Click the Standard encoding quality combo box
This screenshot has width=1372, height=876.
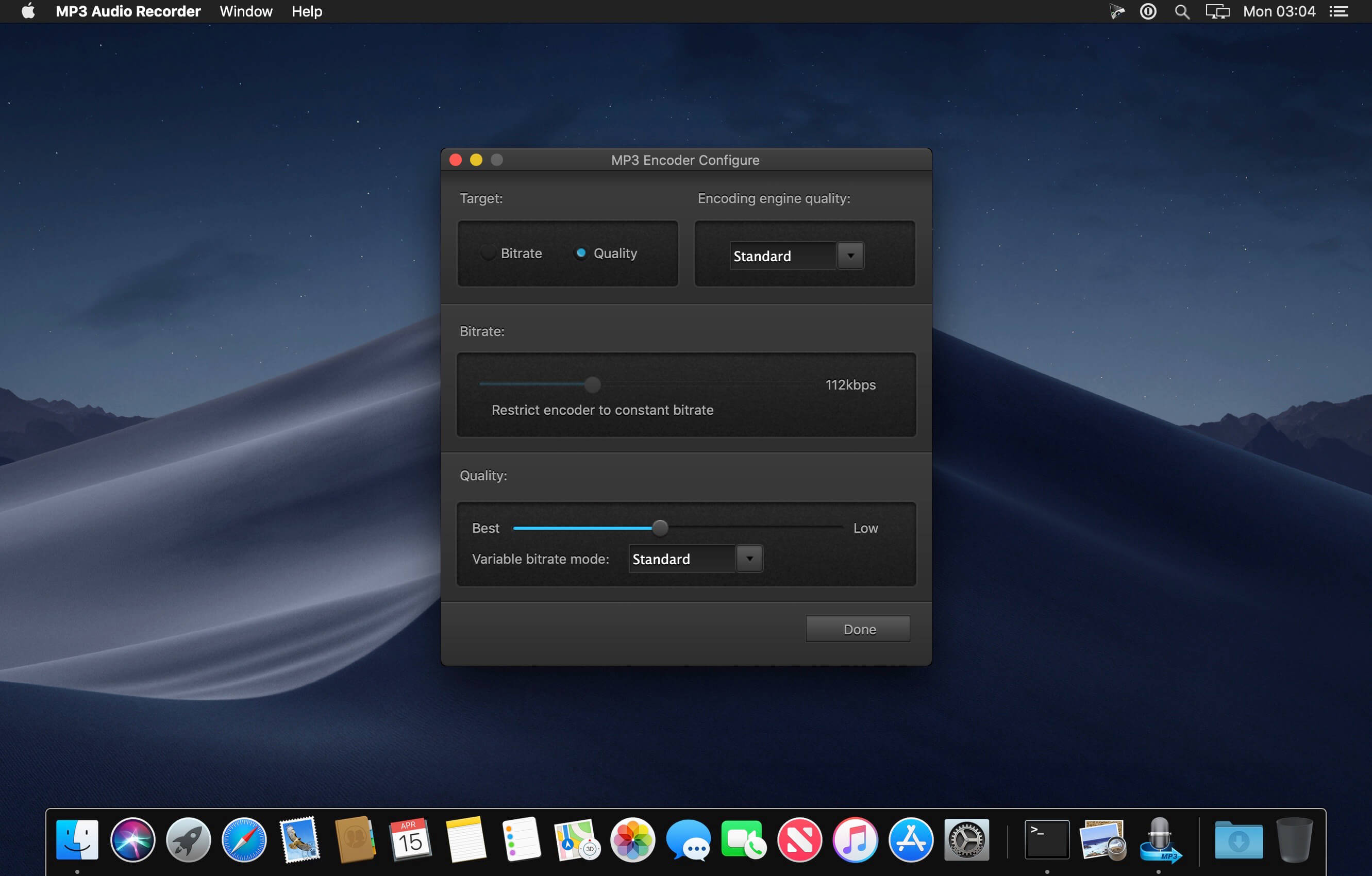point(782,256)
